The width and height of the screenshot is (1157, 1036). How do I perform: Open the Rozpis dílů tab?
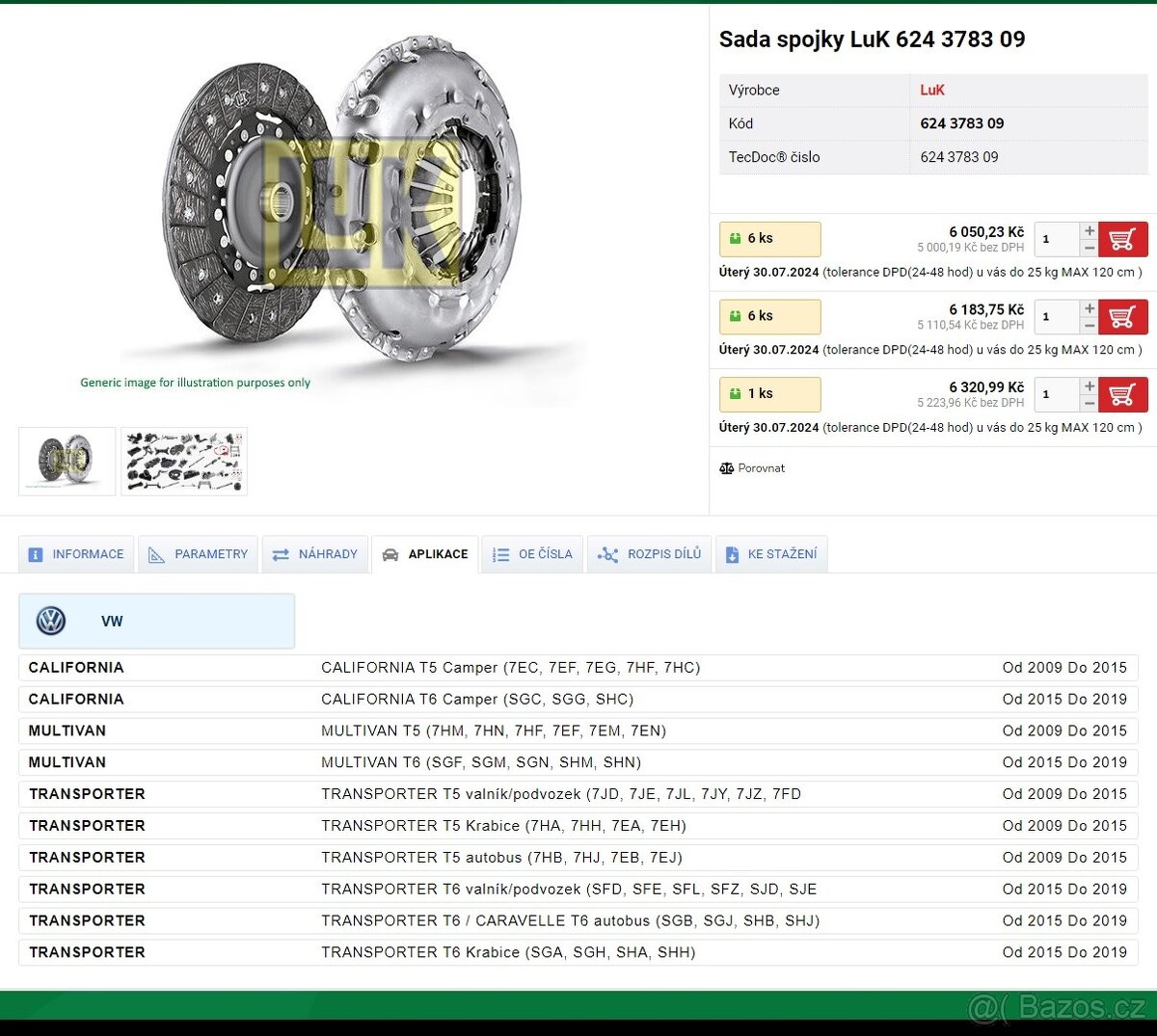tap(649, 554)
